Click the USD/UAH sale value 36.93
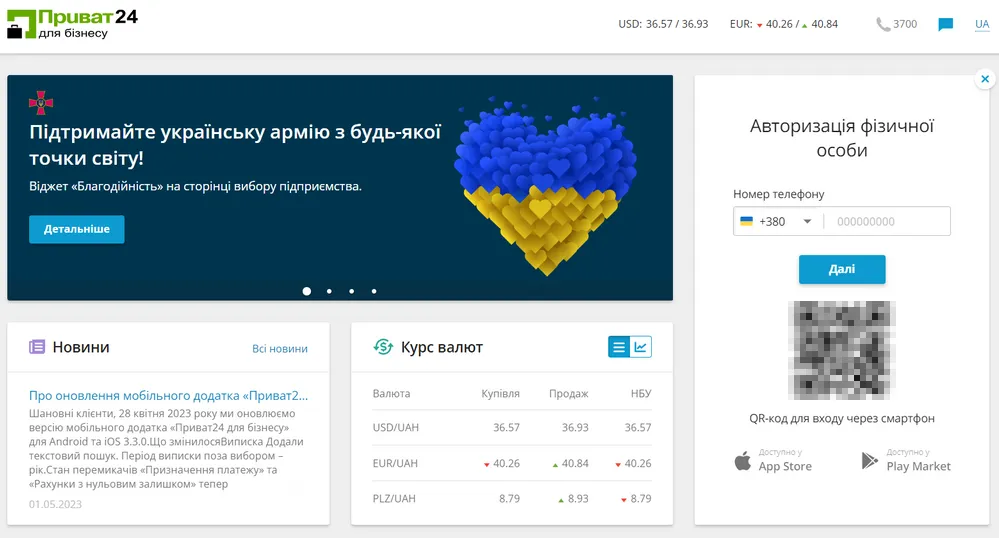The height and width of the screenshot is (538, 999). (575, 427)
